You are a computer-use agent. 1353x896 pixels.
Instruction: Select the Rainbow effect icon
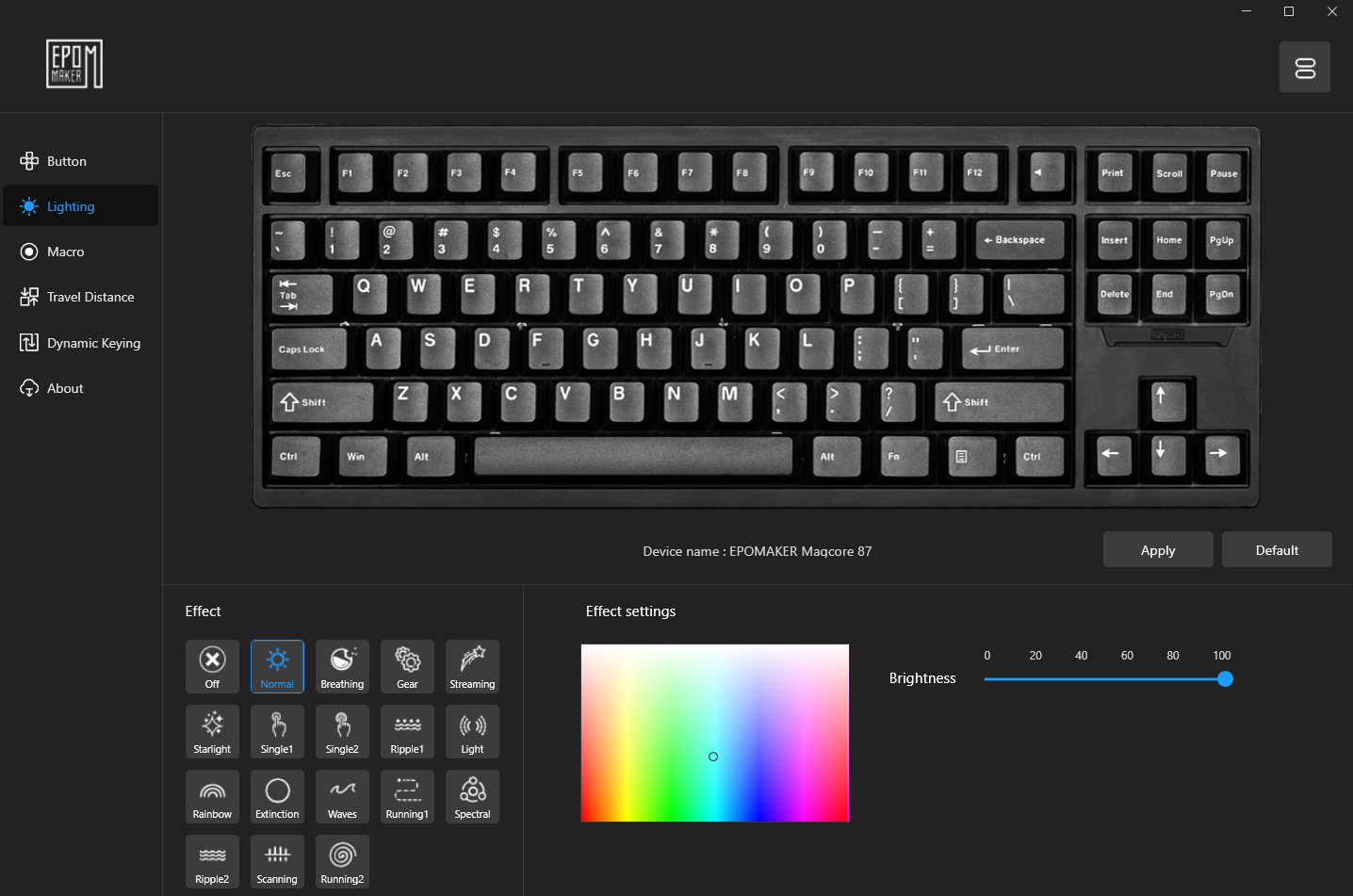(x=212, y=796)
